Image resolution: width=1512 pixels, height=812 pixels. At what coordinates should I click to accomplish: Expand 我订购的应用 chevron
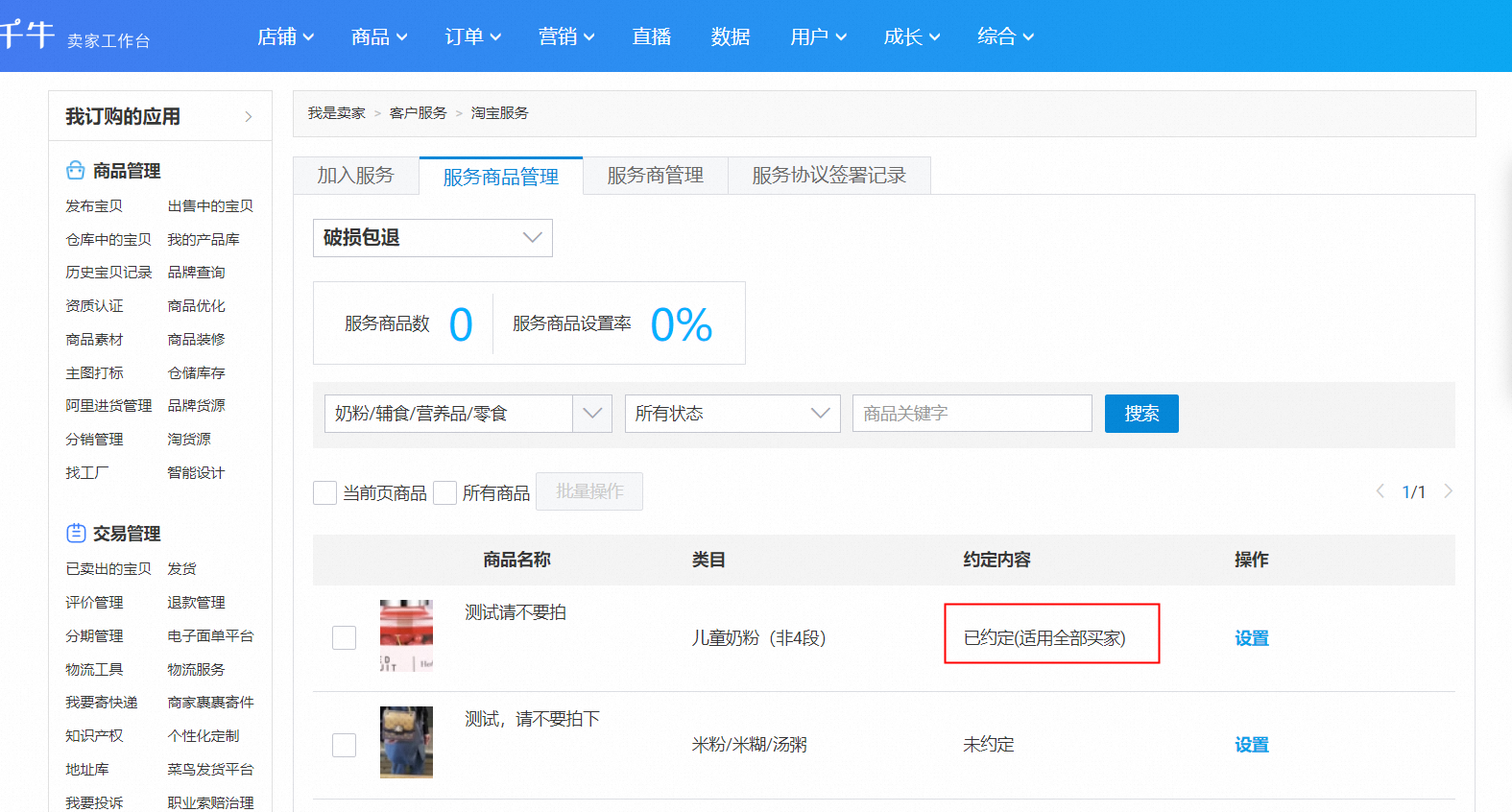(x=249, y=117)
